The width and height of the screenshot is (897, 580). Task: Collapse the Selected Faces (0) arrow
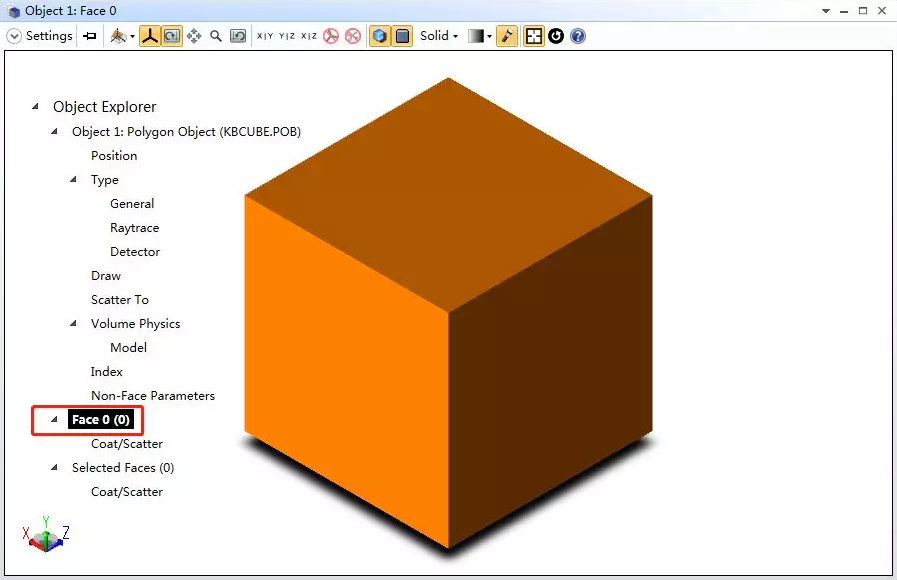(54, 467)
